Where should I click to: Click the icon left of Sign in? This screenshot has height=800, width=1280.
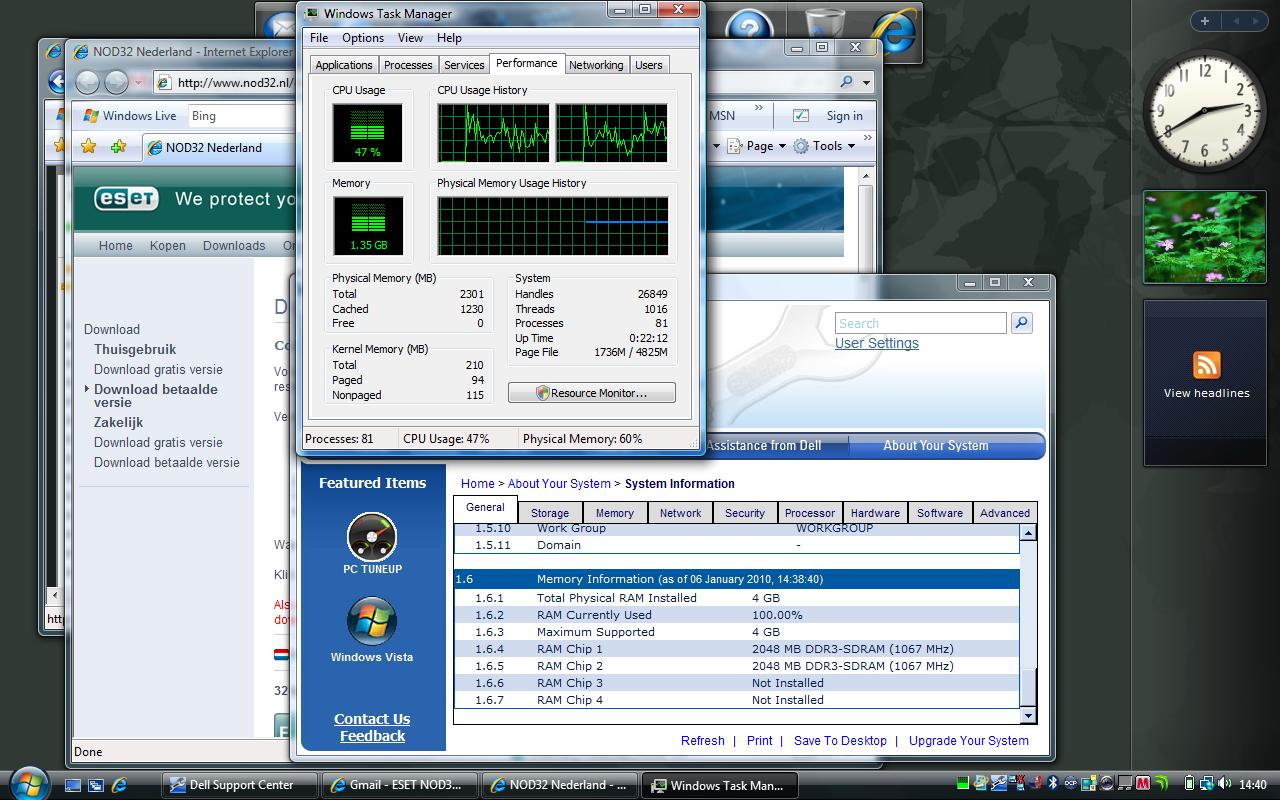801,116
